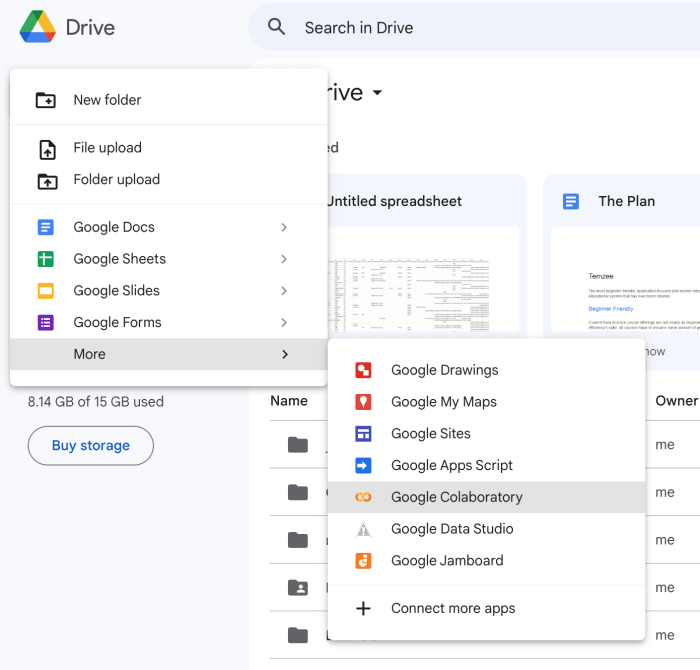Select Google Slides menu item
This screenshot has height=670, width=700.
[169, 291]
